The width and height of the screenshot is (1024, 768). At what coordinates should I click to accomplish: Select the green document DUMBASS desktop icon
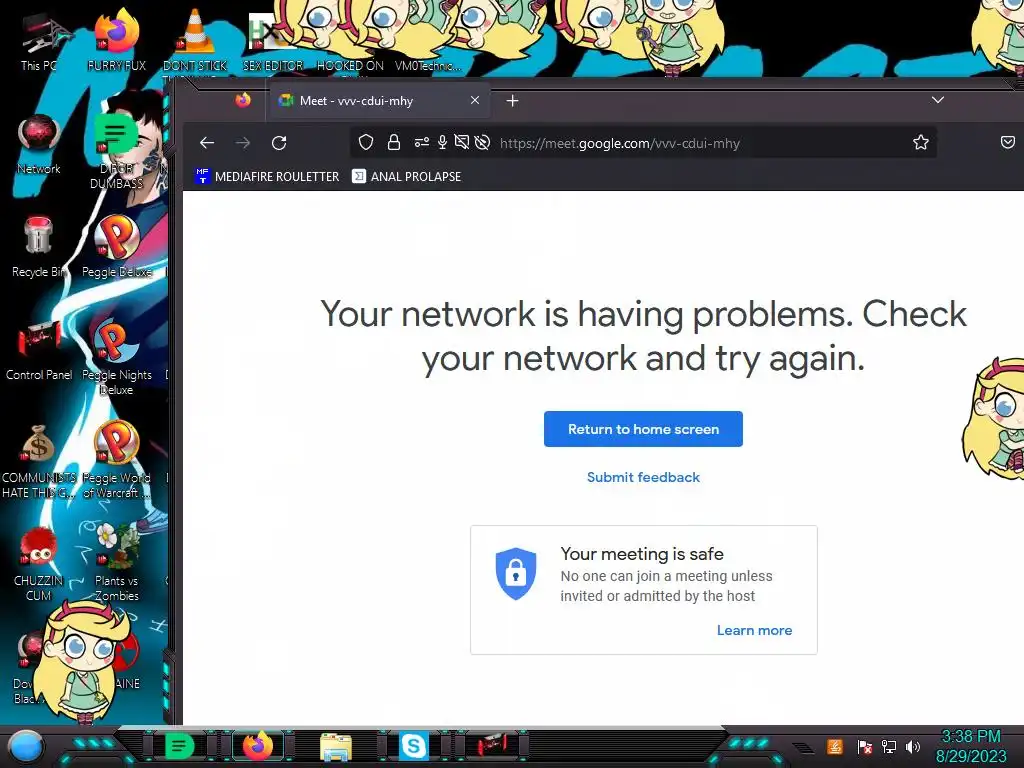click(116, 152)
